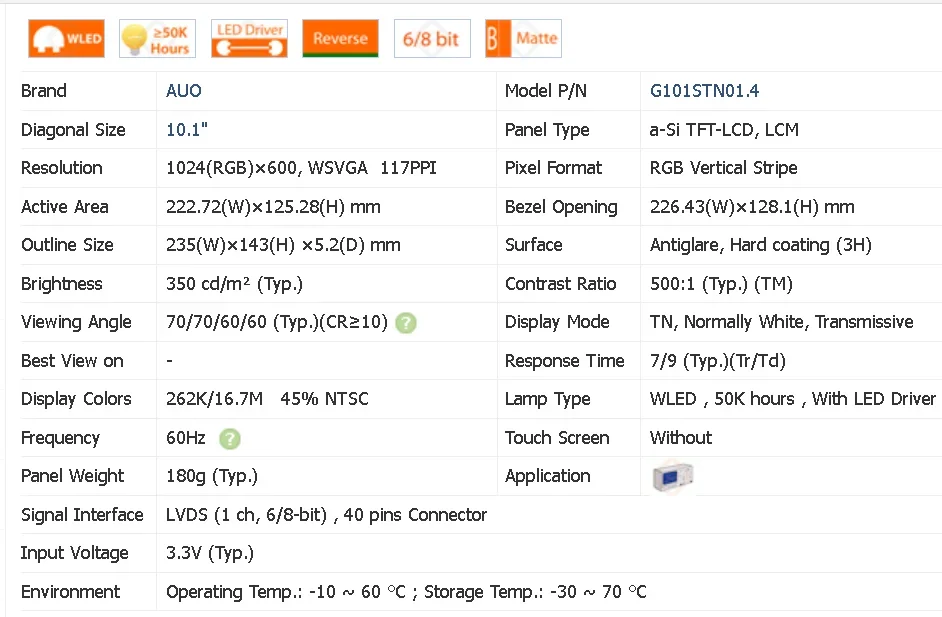Click the Display Mode label

click(x=557, y=322)
